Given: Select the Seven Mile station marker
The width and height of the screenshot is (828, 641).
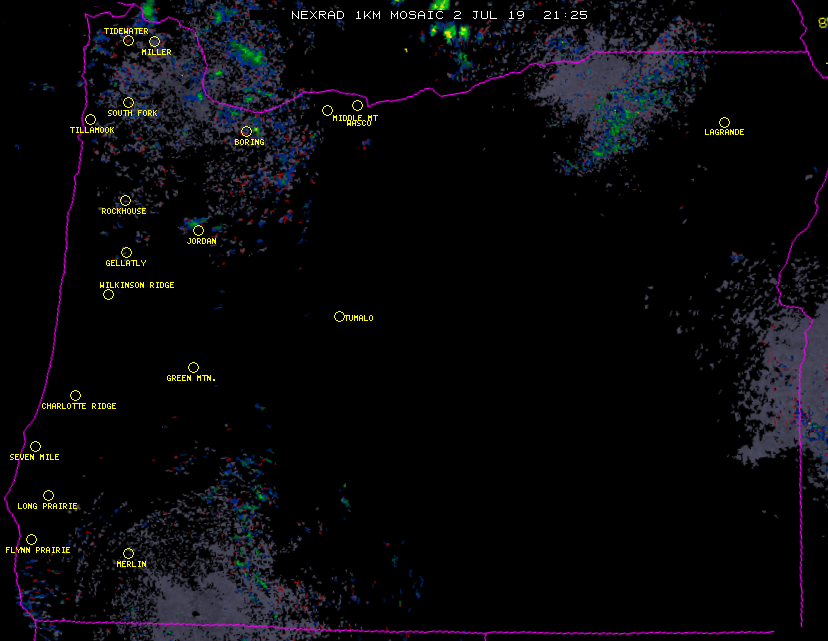Looking at the screenshot, I should (x=35, y=446).
